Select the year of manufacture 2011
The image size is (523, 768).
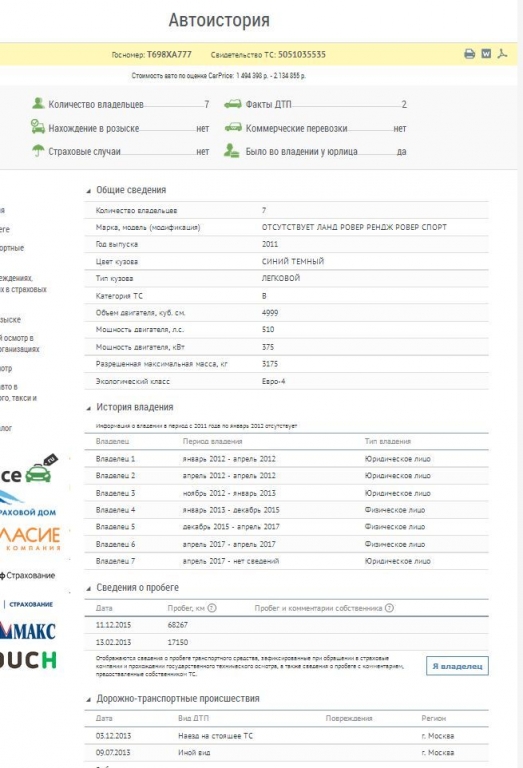pos(270,244)
